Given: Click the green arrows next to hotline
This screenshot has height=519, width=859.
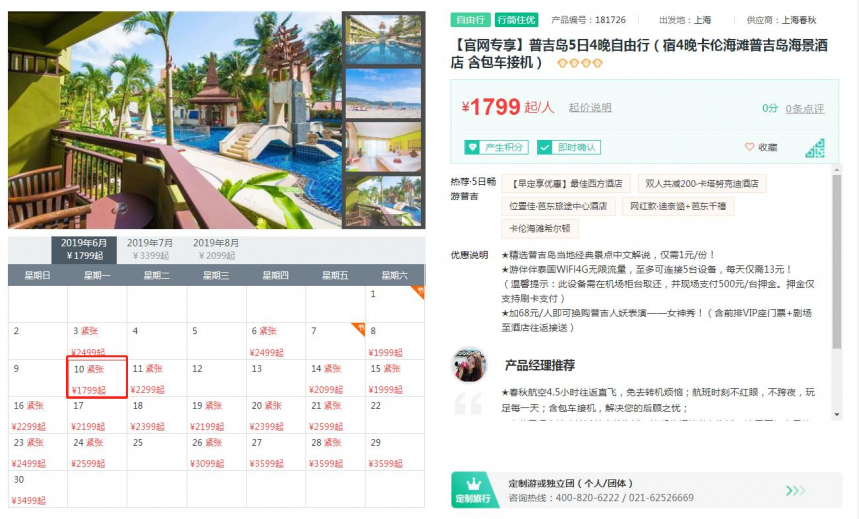Looking at the screenshot, I should tap(795, 490).
